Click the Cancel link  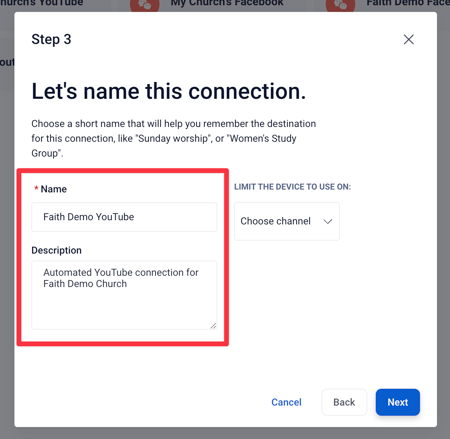coord(286,402)
